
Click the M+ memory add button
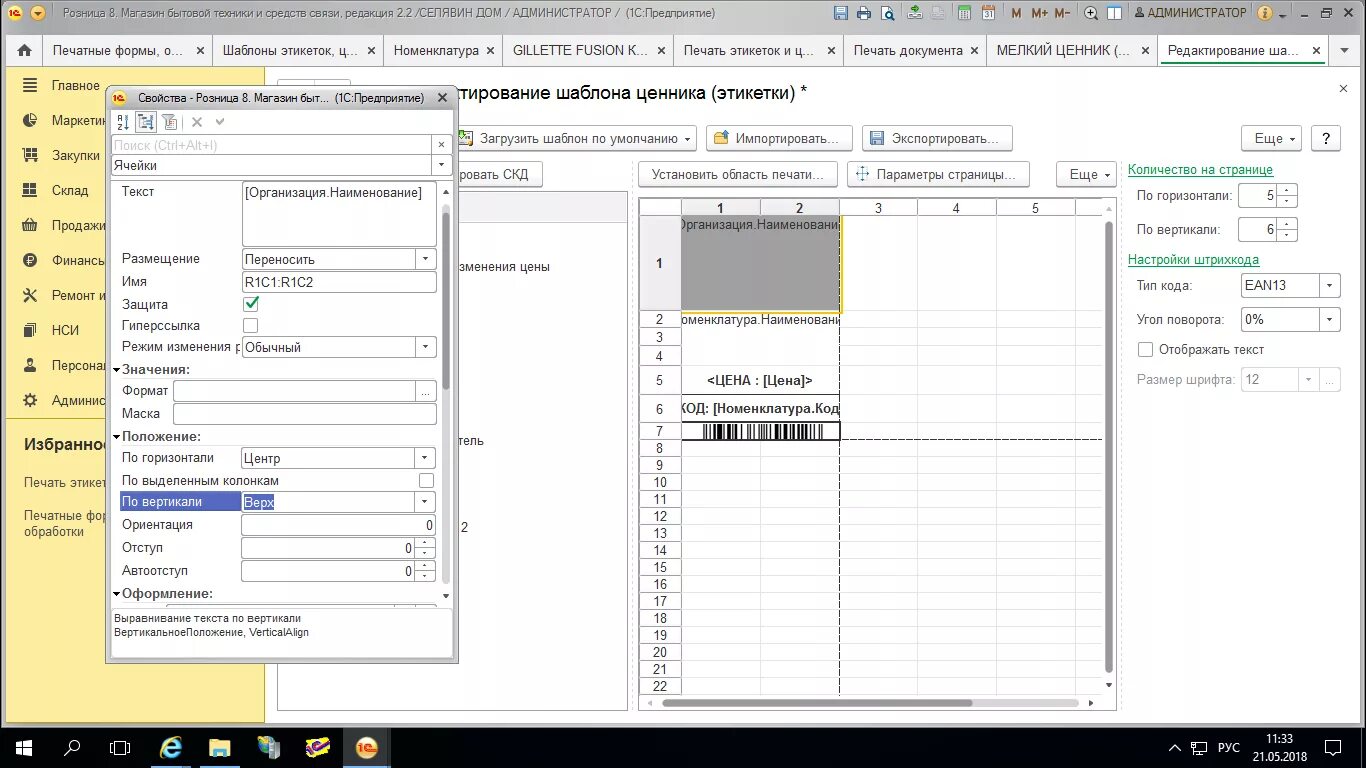click(1039, 14)
